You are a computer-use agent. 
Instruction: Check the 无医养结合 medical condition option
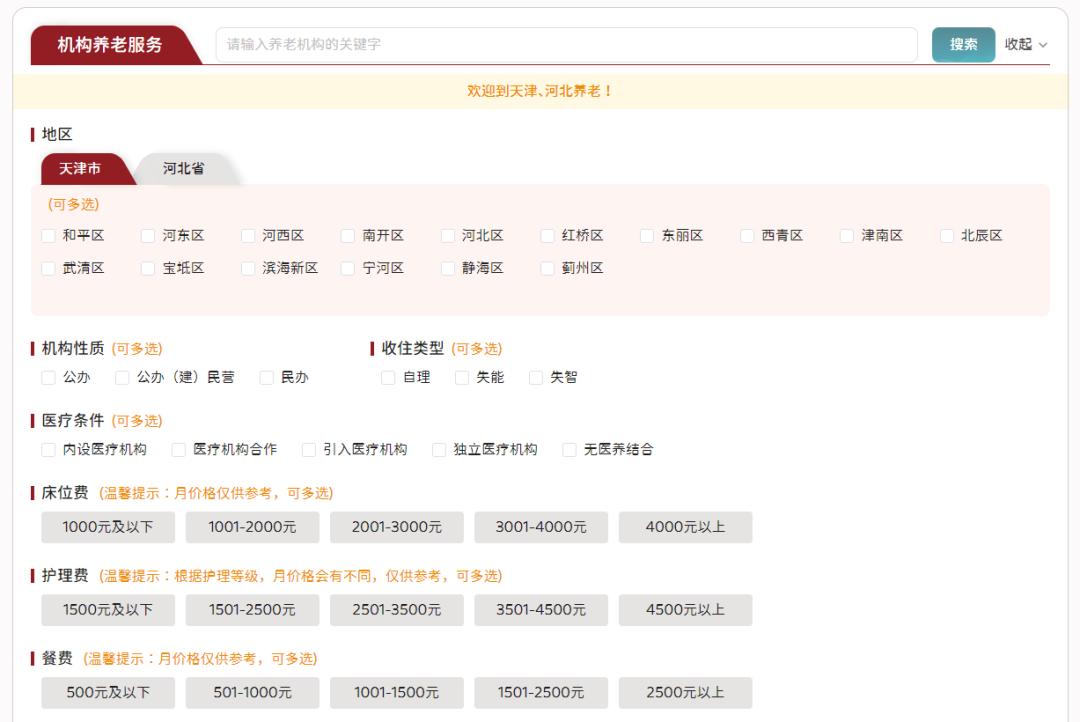coord(571,450)
